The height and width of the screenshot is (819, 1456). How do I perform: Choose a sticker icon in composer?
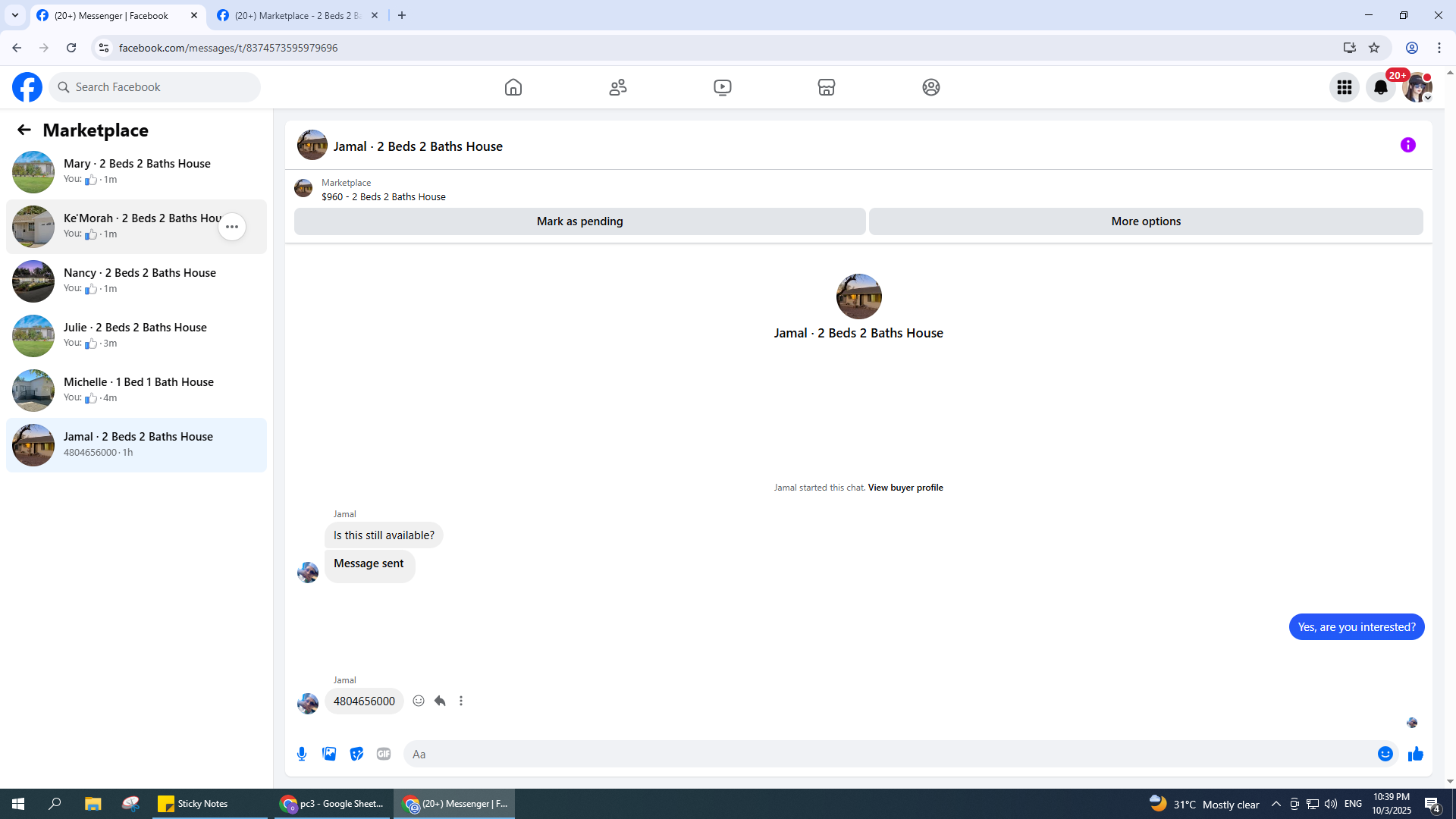356,754
